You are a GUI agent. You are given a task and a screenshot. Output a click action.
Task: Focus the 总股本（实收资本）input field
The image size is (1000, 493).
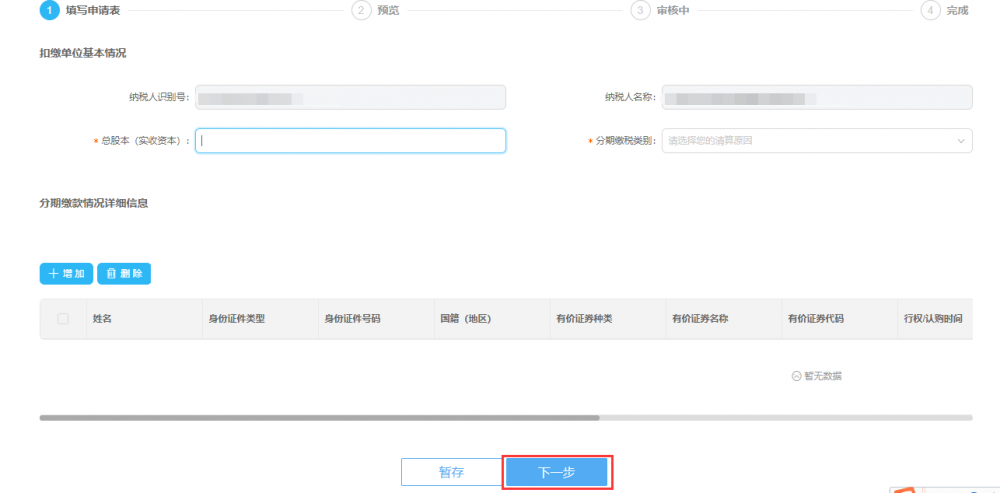350,141
